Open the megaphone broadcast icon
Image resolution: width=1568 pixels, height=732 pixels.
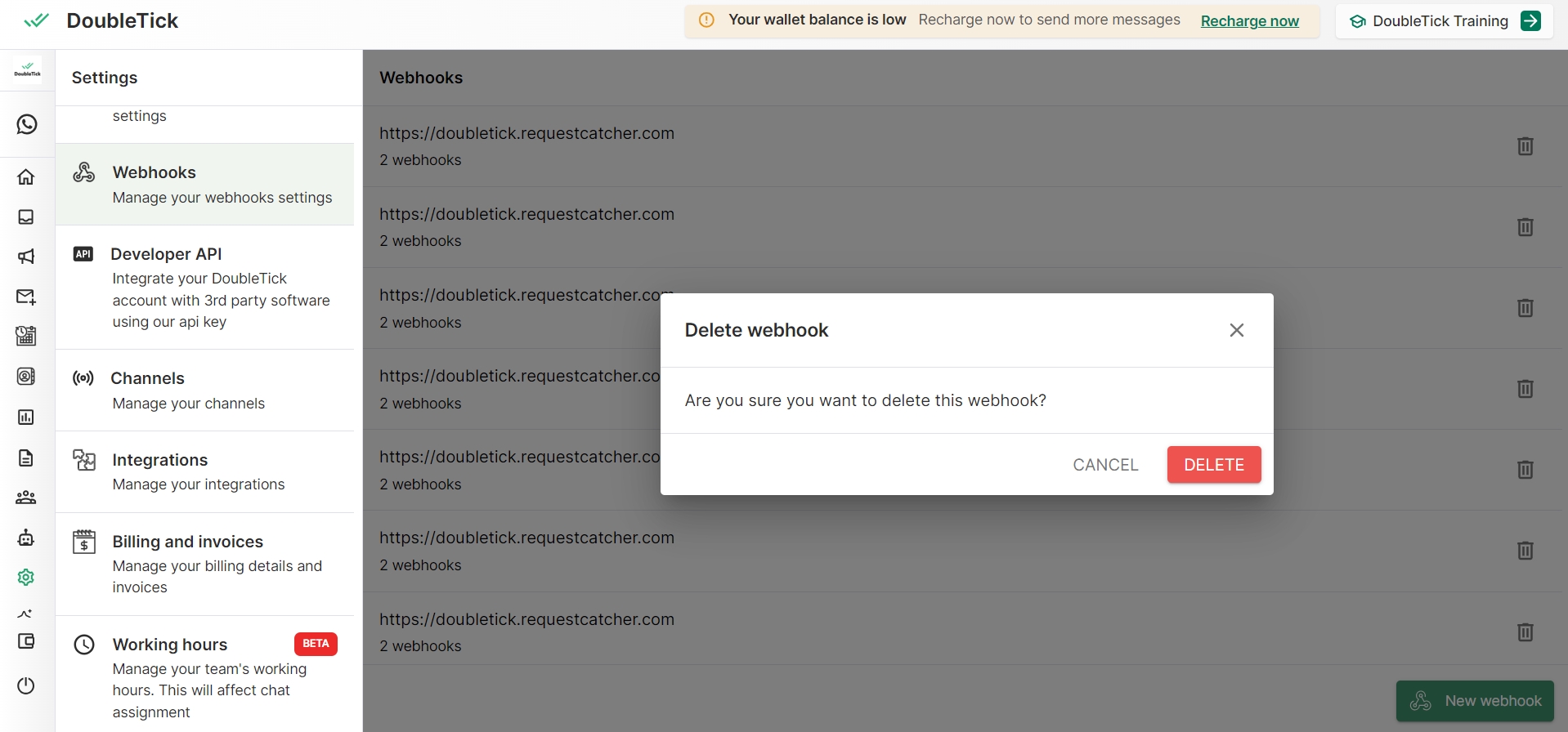[26, 257]
